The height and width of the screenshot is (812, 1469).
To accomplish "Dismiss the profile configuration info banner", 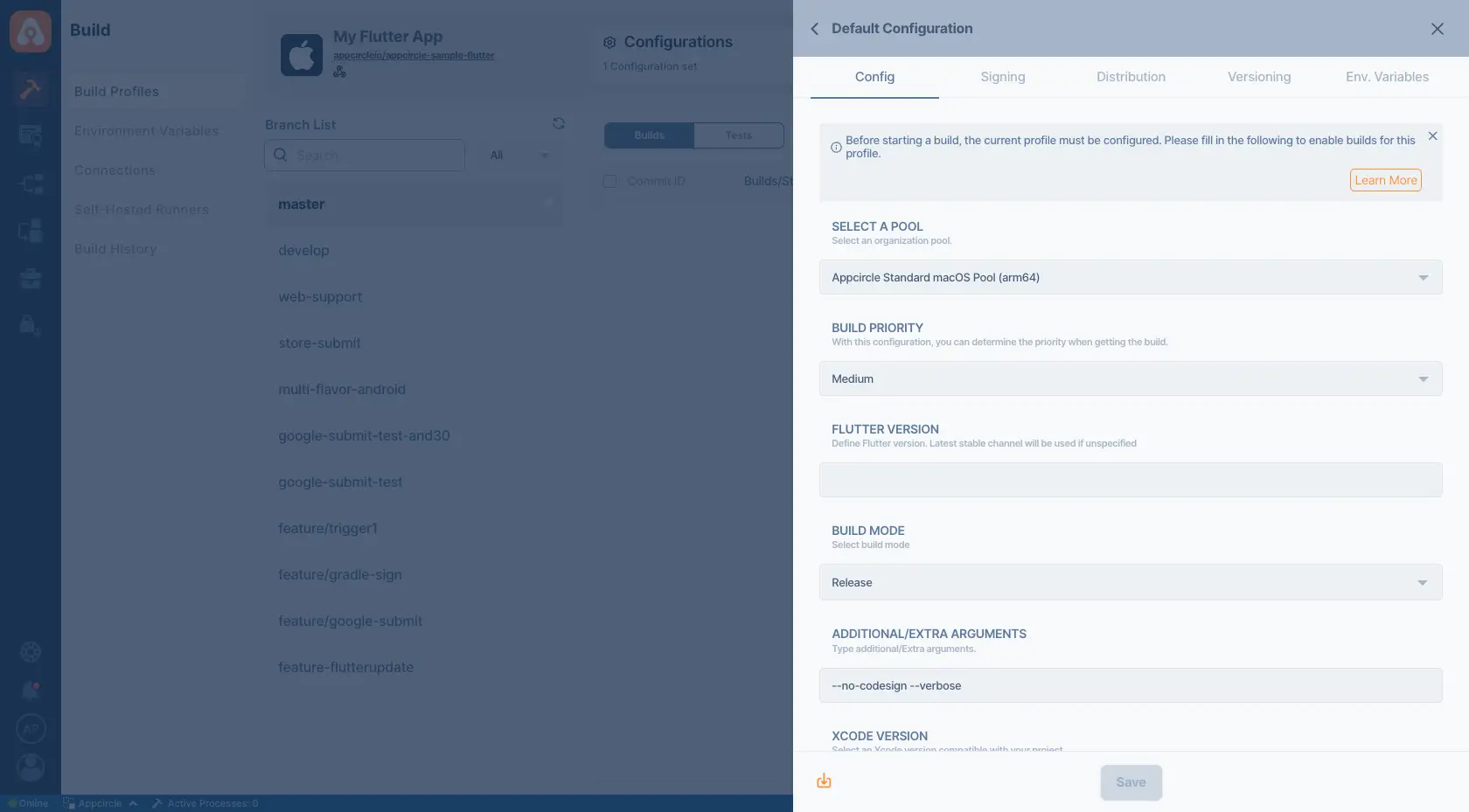I will point(1432,135).
